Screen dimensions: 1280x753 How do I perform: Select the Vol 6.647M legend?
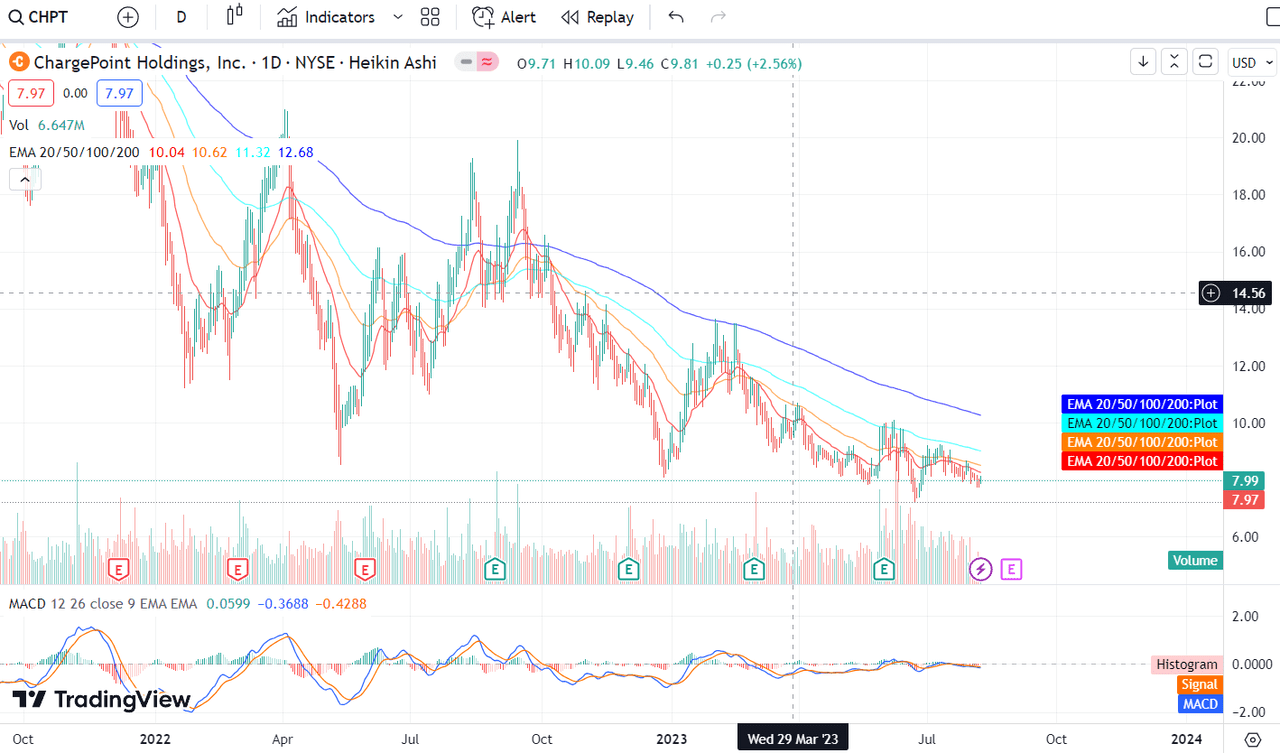click(47, 125)
